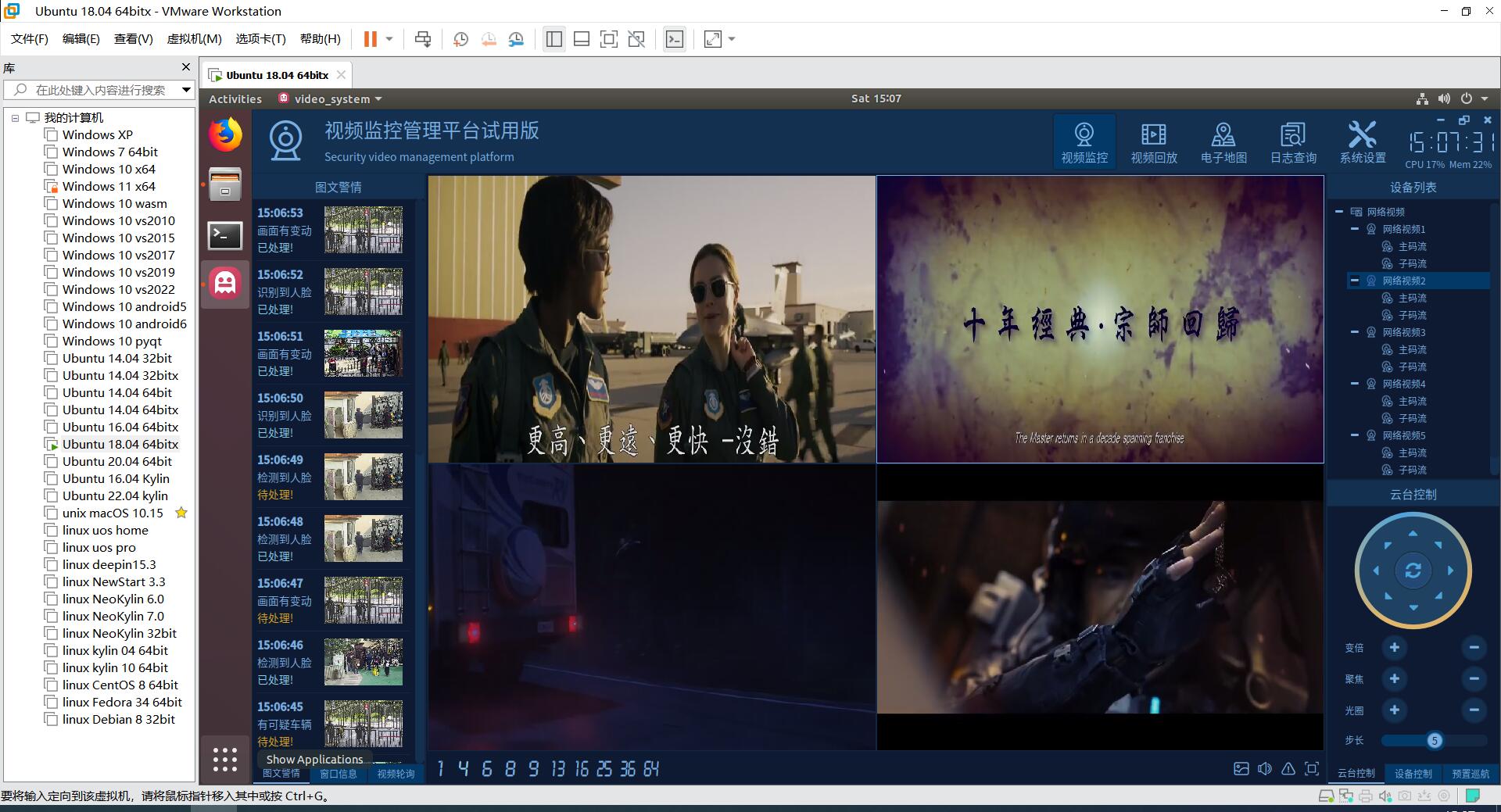Click the 步长 step slider handle
1501x812 pixels.
click(1434, 741)
